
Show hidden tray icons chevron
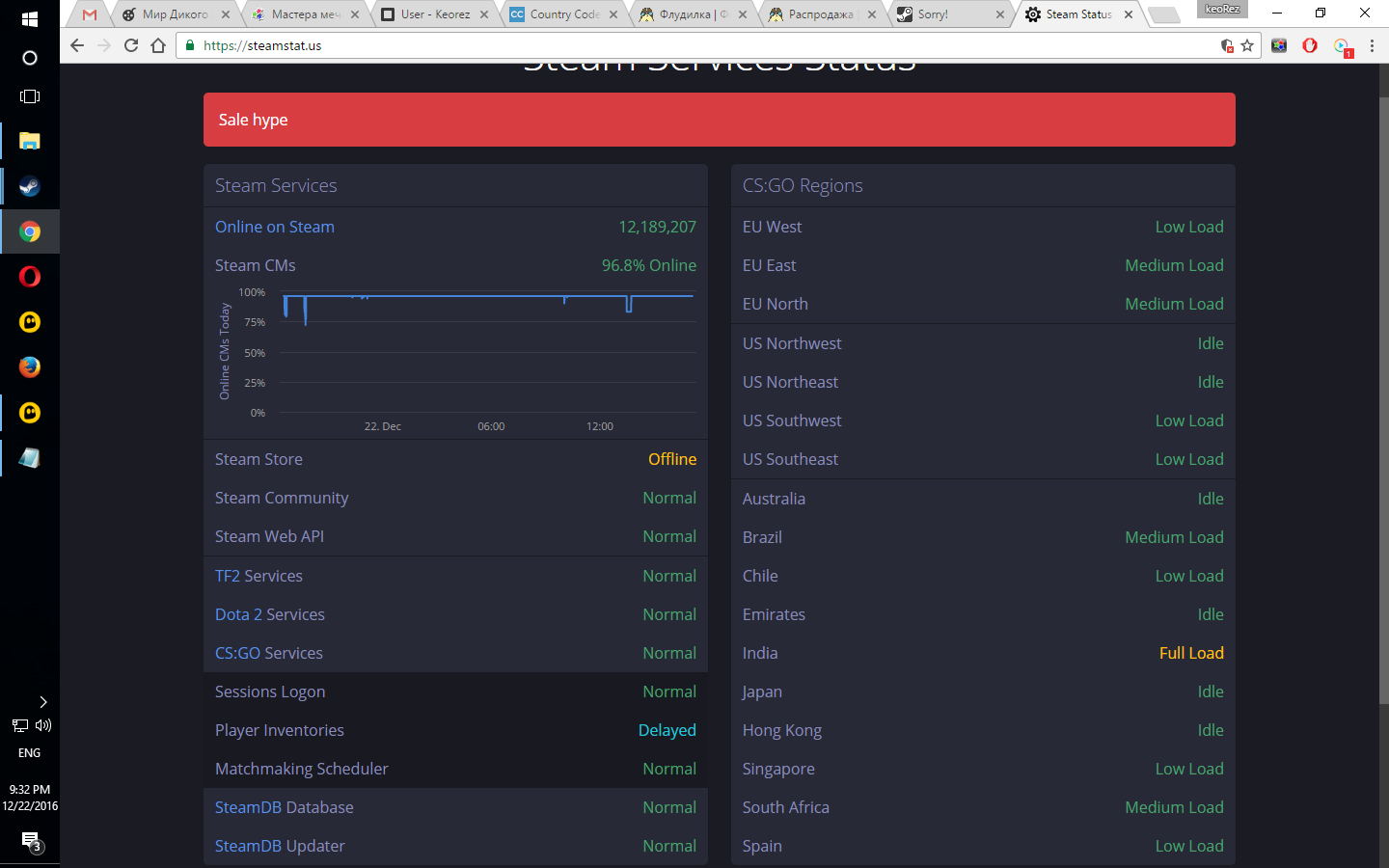pos(42,702)
